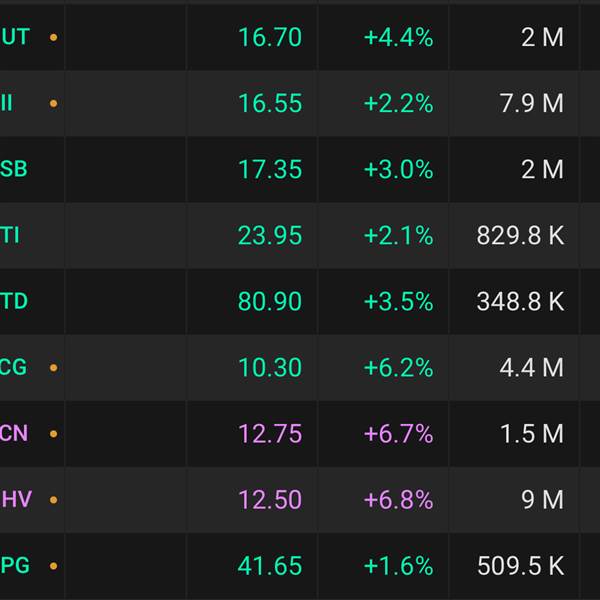Click the 829.8 K volume cell

pos(520,236)
